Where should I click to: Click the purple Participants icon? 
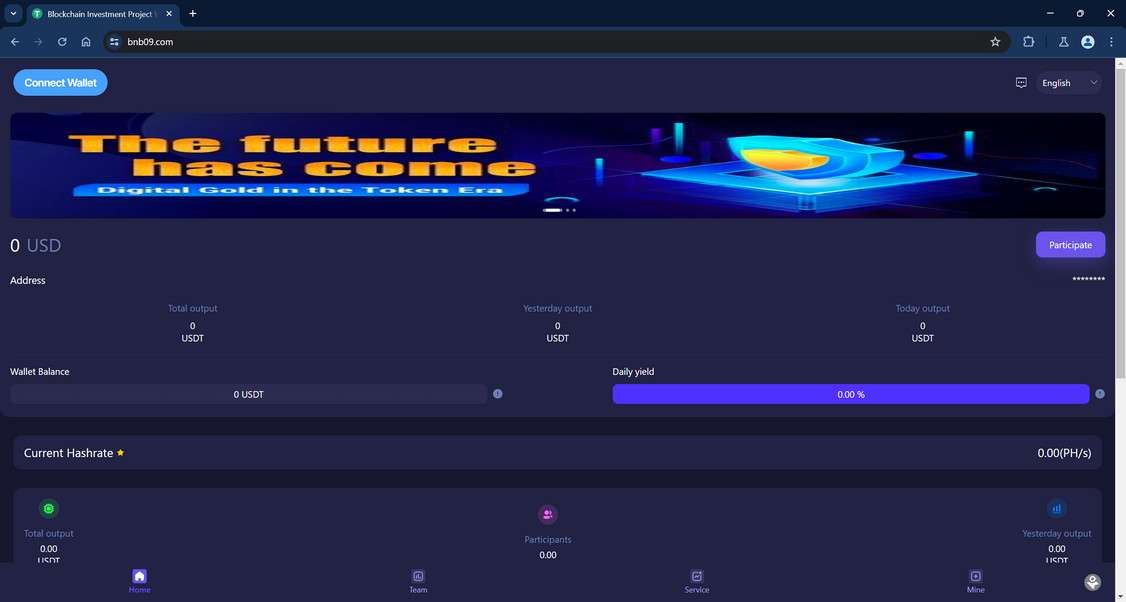547,514
